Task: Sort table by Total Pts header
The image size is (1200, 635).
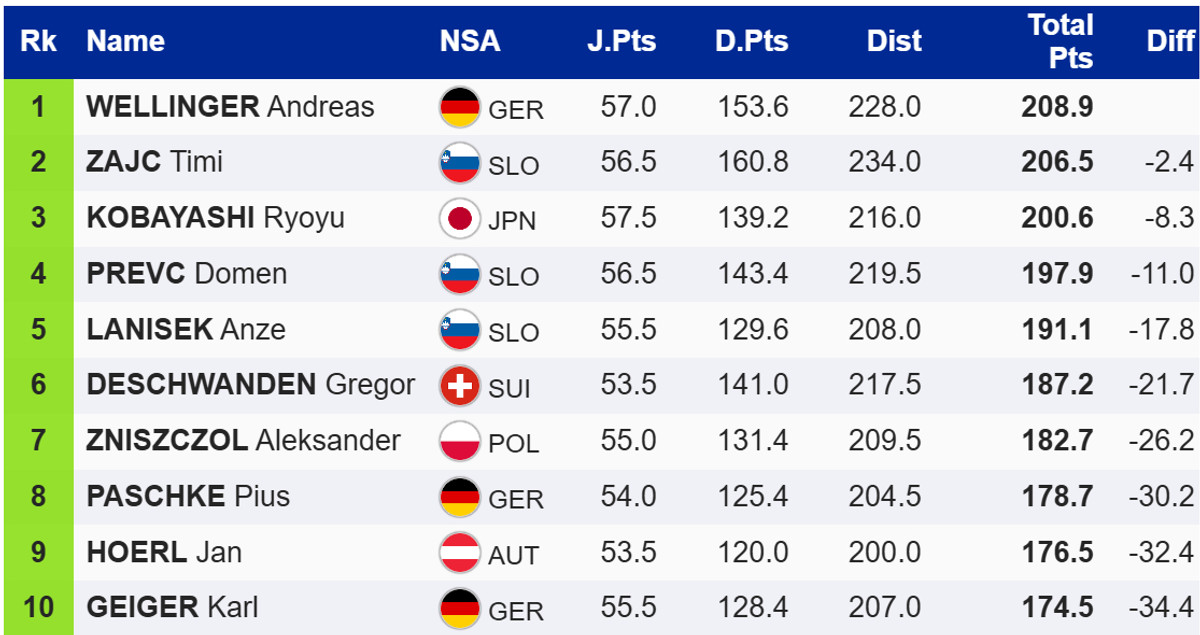Action: coord(1060,41)
